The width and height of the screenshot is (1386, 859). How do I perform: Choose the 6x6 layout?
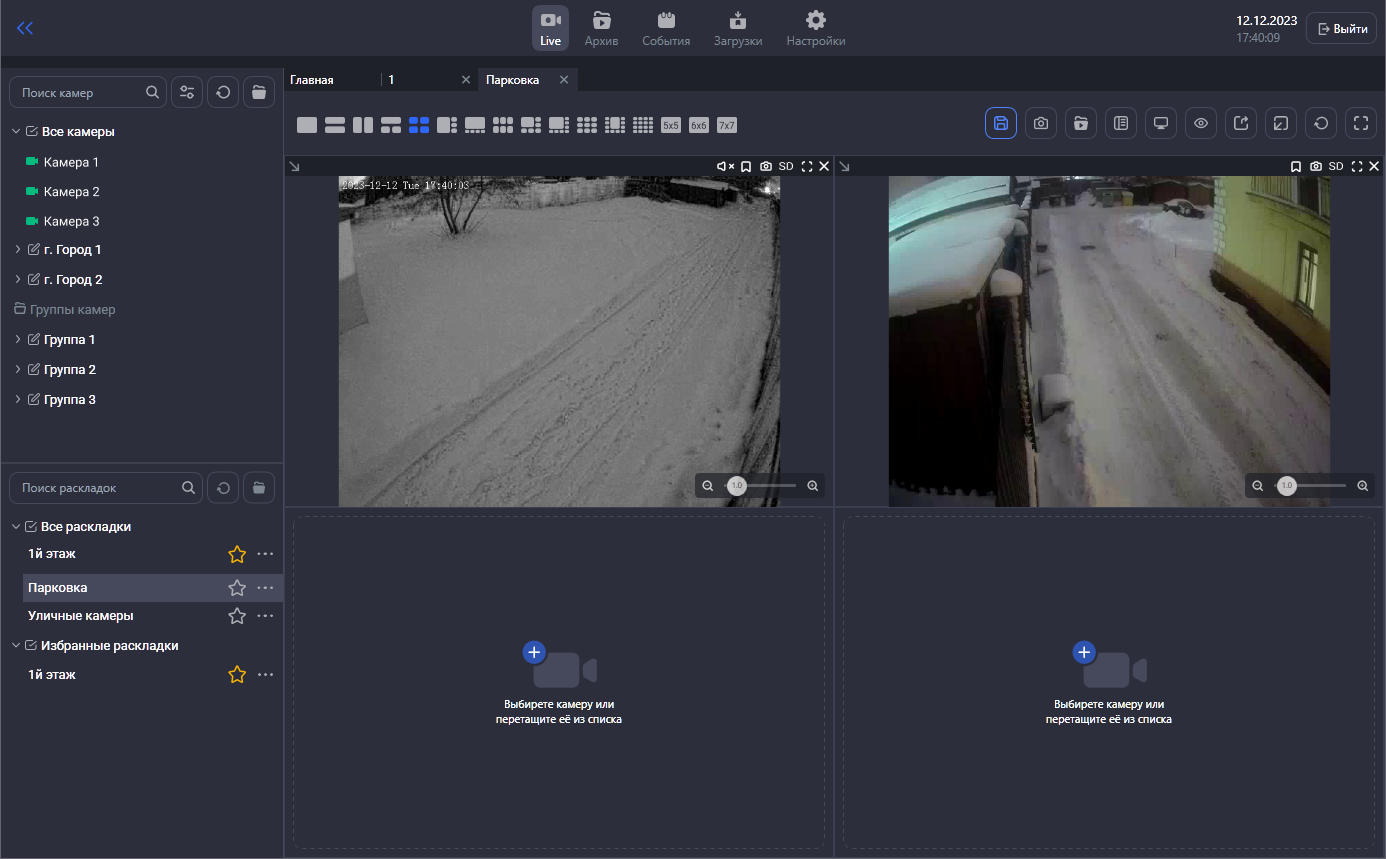[699, 125]
